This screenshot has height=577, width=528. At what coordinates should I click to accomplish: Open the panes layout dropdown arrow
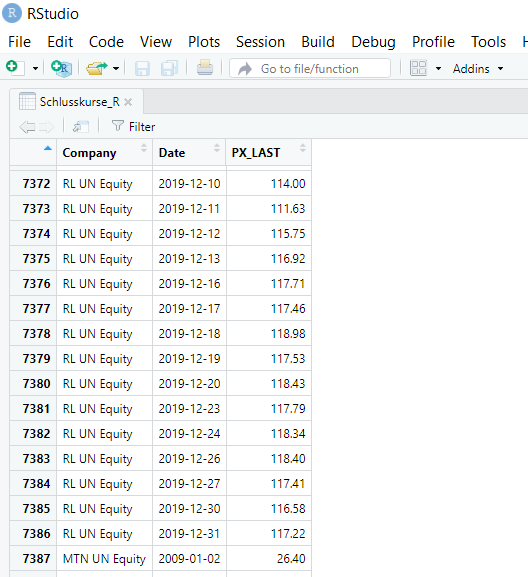[438, 68]
